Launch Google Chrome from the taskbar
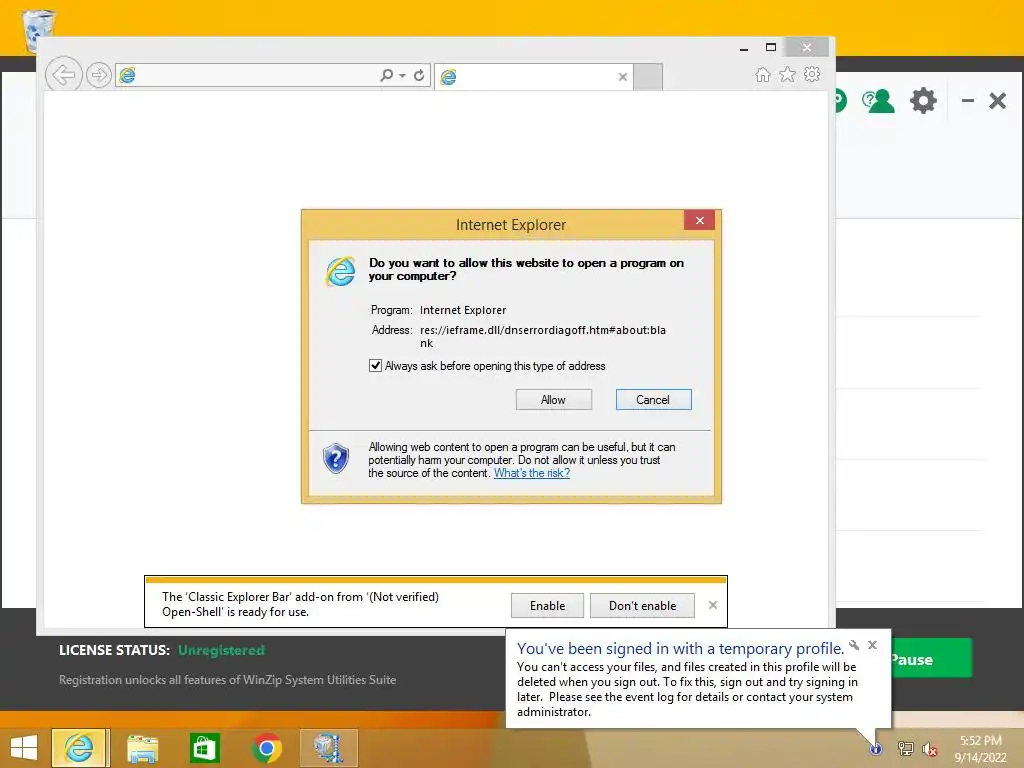 click(x=266, y=748)
